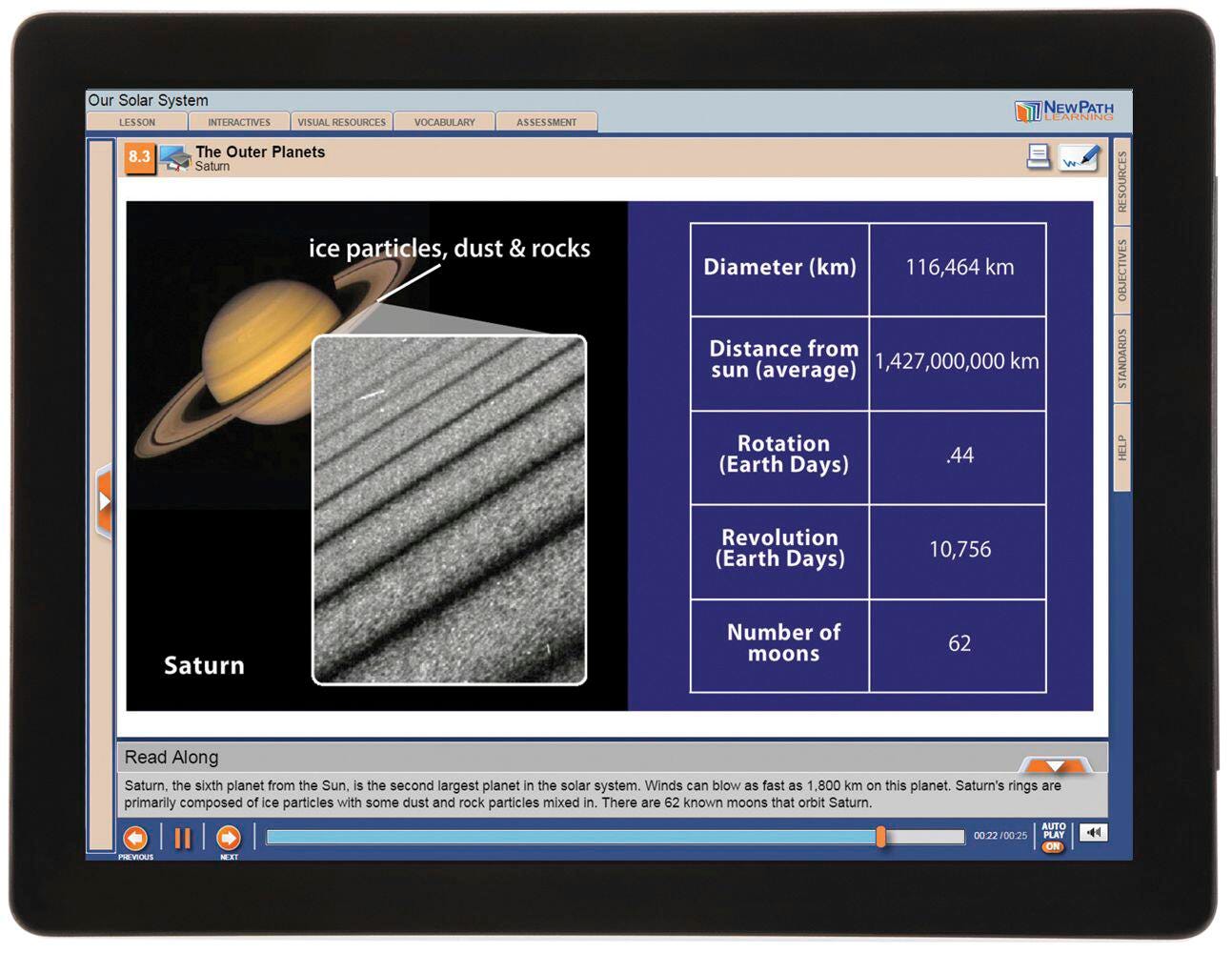Open the whiteboard pen tool
Screen dimensions: 1232x953
(1080, 158)
